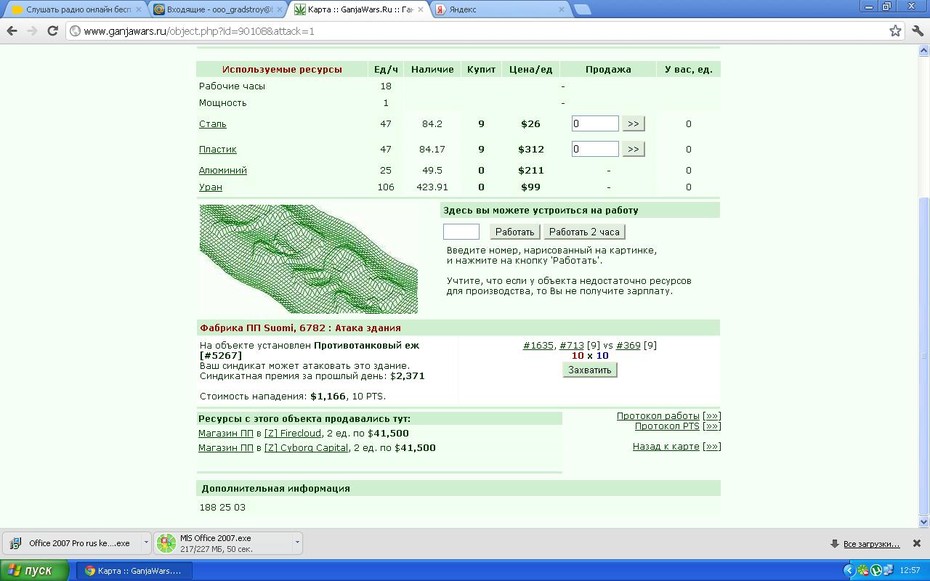Focus the captcha number input field
Viewport: 930px width, 581px height.
pyautogui.click(x=461, y=232)
